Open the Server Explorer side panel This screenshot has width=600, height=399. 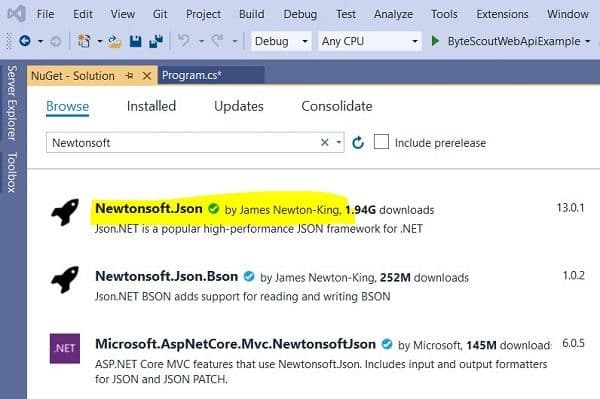pos(12,103)
